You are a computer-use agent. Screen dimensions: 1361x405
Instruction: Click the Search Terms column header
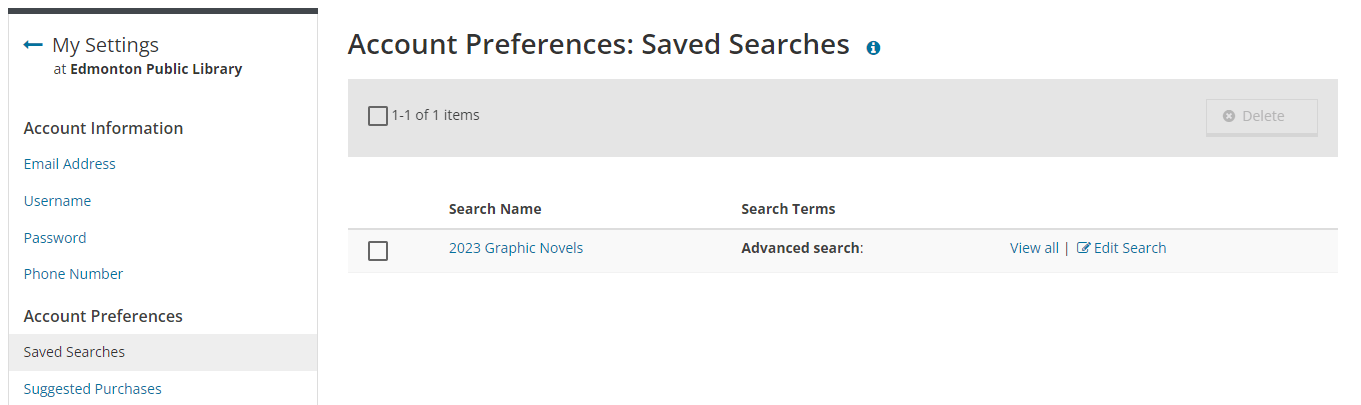coord(788,209)
